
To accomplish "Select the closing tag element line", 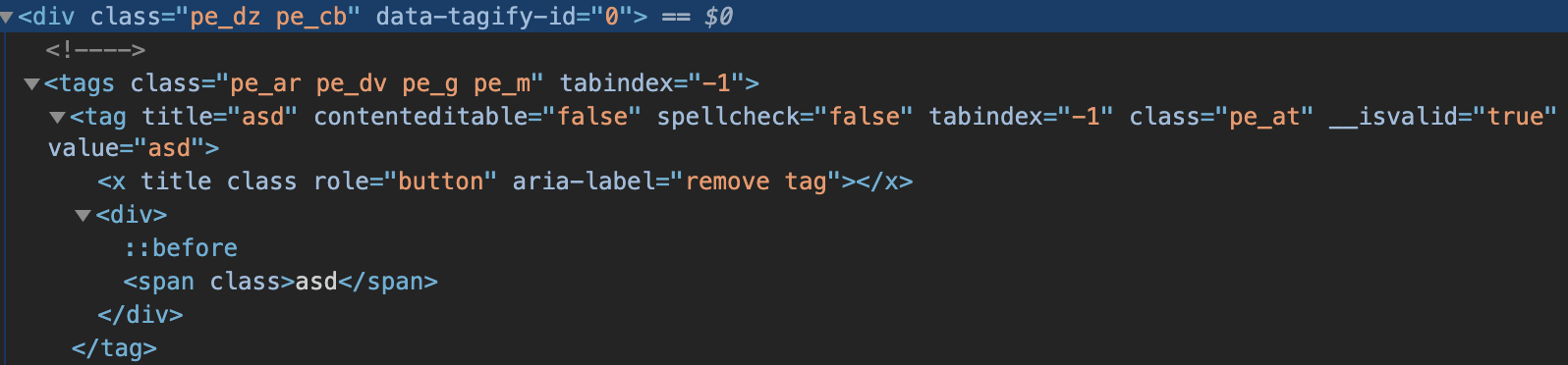I will pos(114,348).
